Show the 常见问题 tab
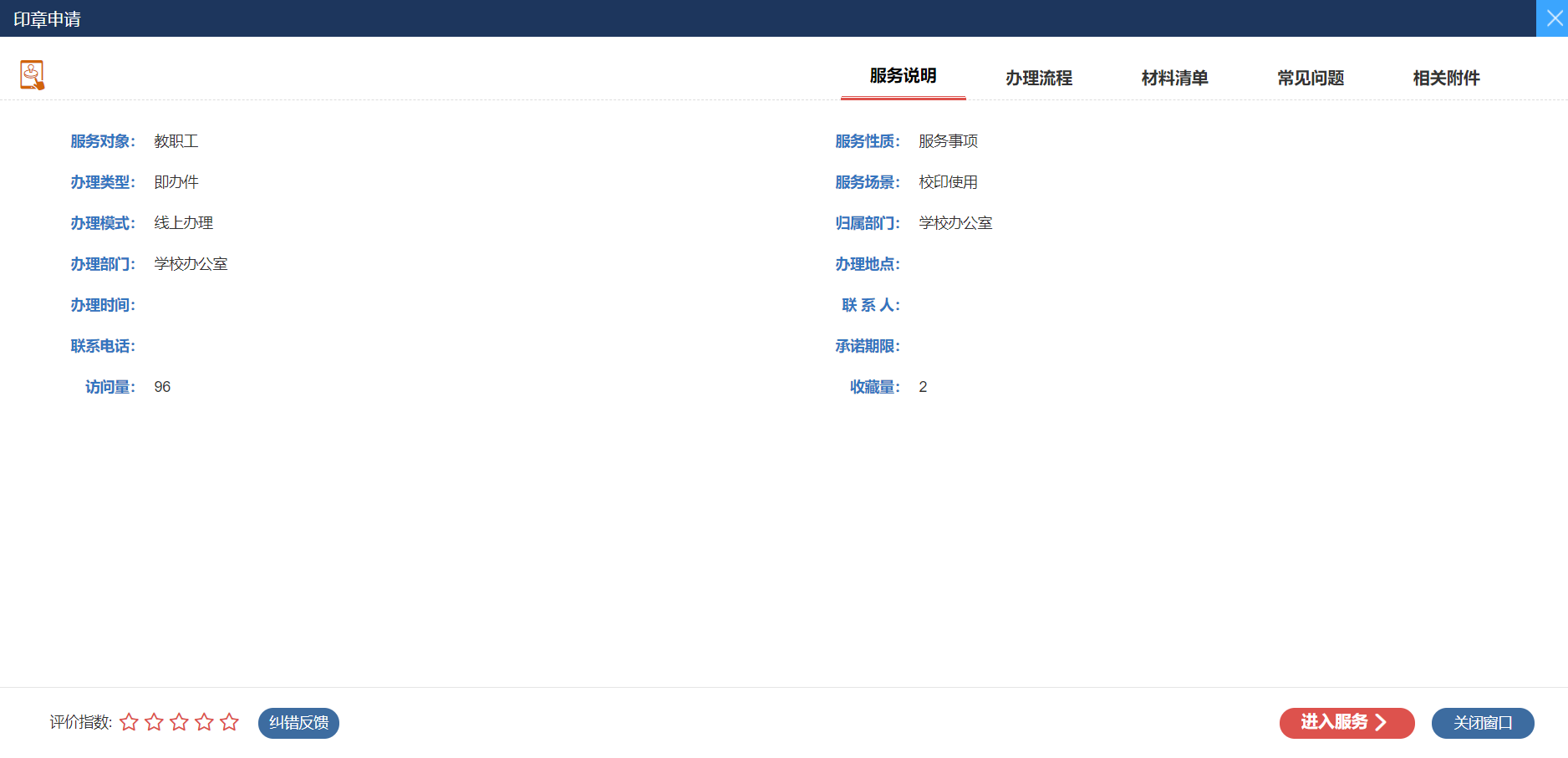 click(x=1310, y=79)
